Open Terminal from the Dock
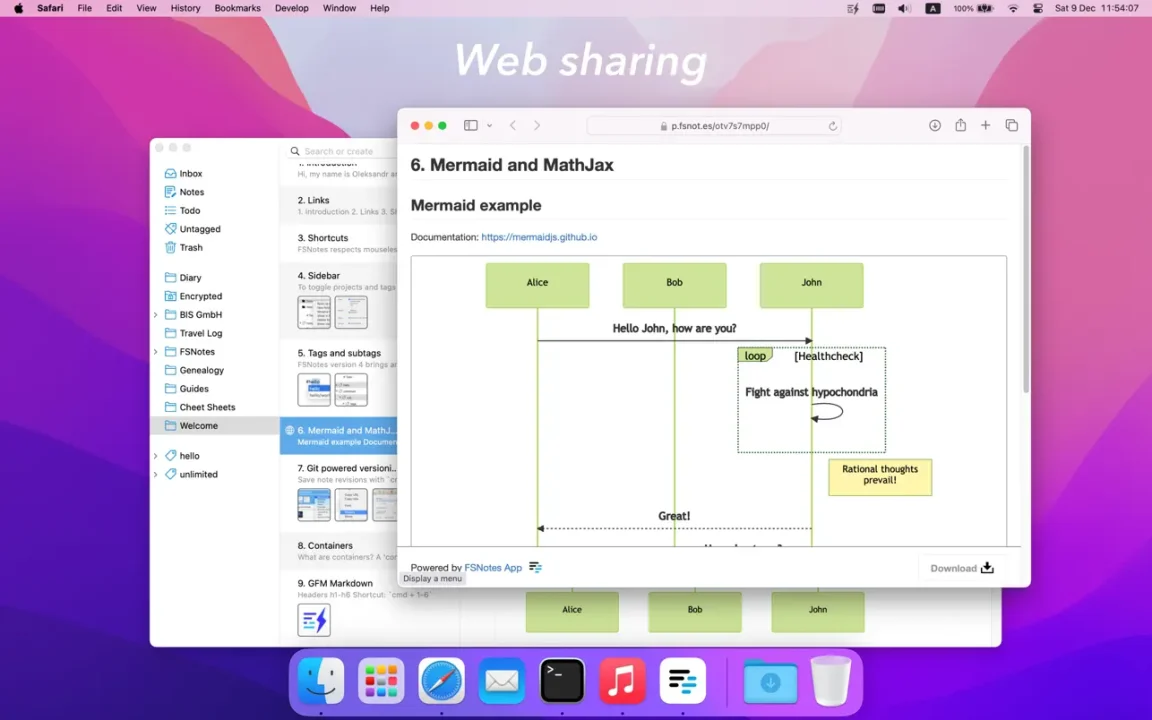 [562, 681]
